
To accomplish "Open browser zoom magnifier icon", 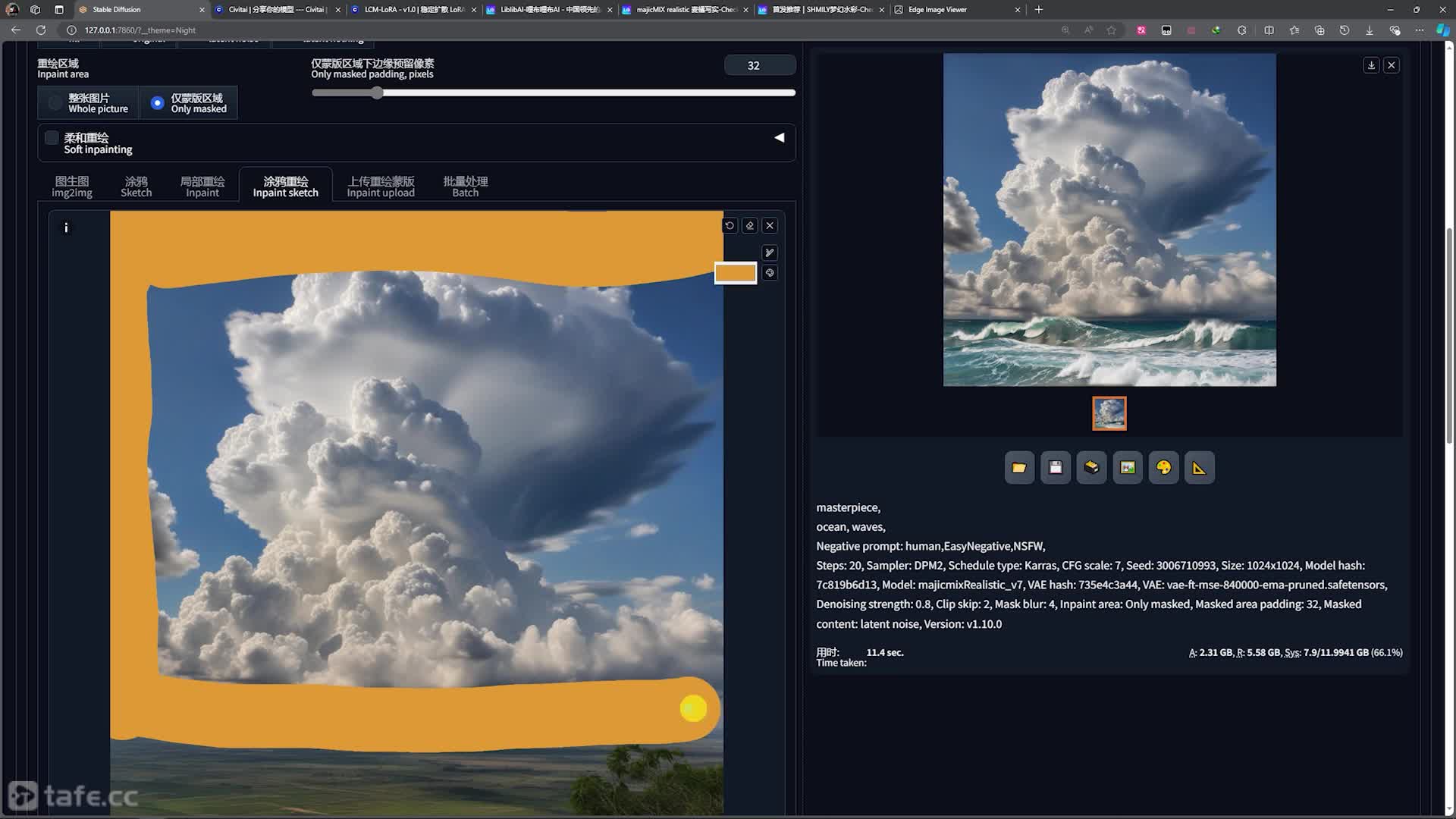I will point(1065,30).
